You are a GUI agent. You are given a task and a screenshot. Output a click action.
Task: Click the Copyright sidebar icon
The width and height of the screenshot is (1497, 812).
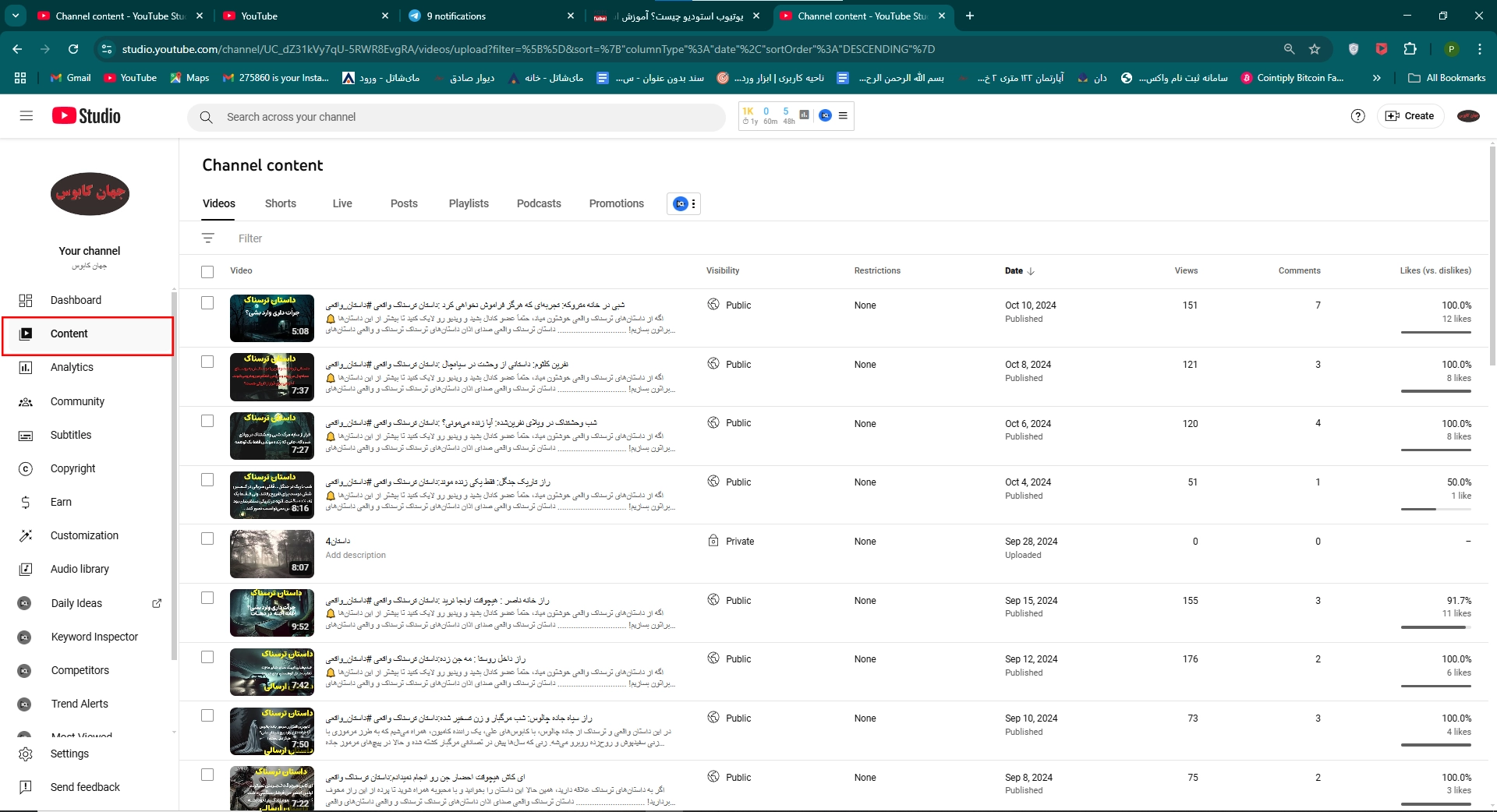[26, 469]
